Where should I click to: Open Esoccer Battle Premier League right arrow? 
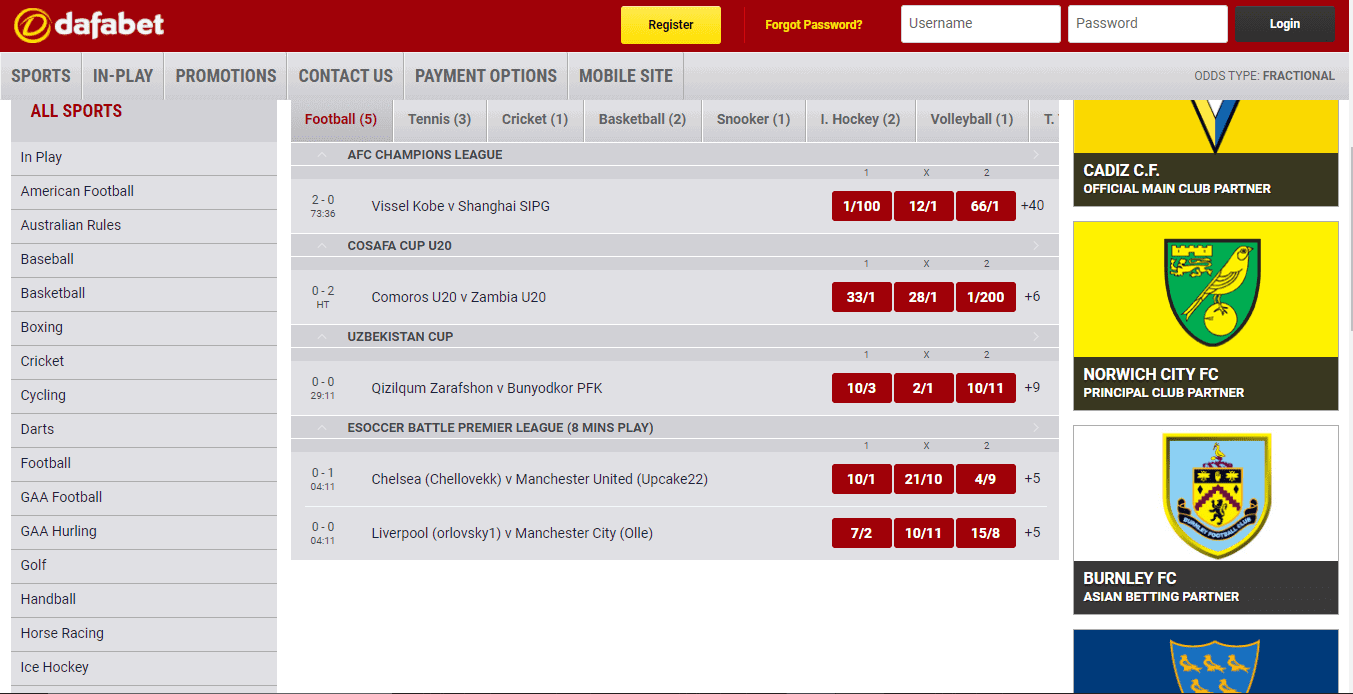click(1036, 428)
